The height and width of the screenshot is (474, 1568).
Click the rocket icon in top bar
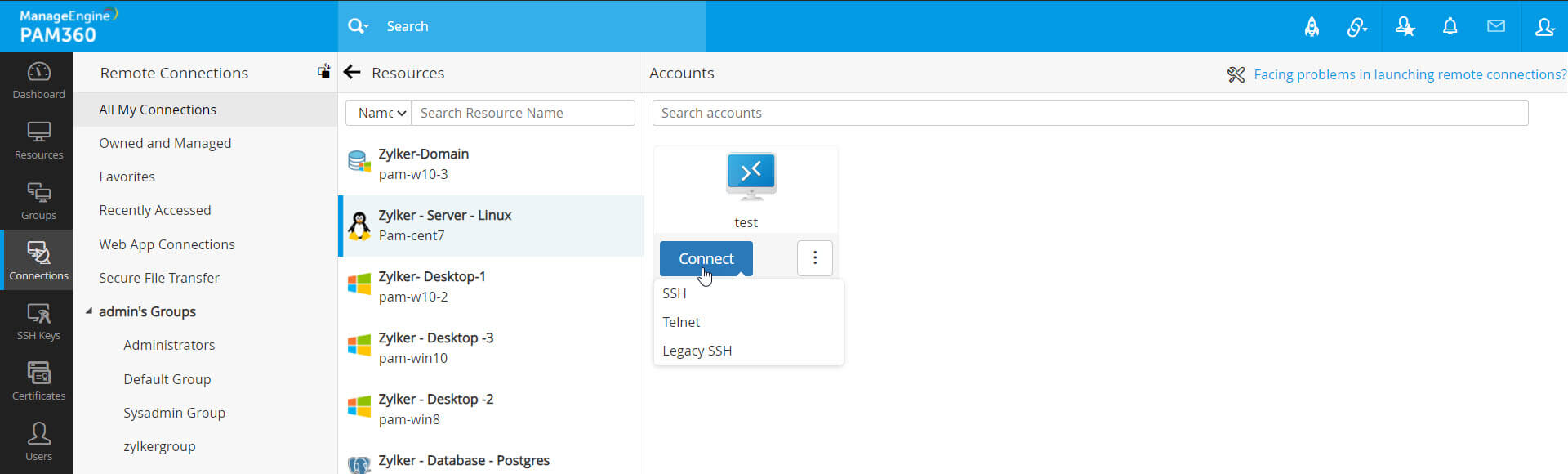[1312, 27]
